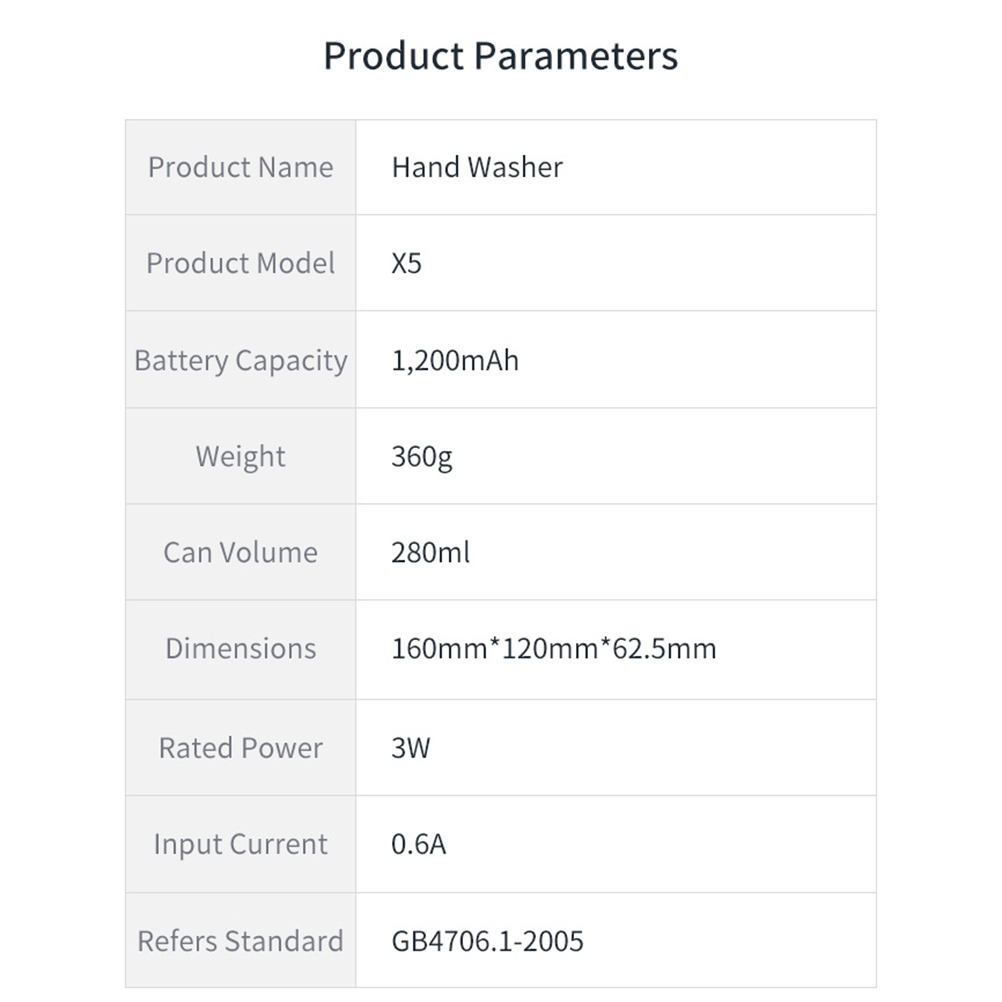Click the 3W power value
Image resolution: width=1002 pixels, height=1002 pixels.
point(410,748)
